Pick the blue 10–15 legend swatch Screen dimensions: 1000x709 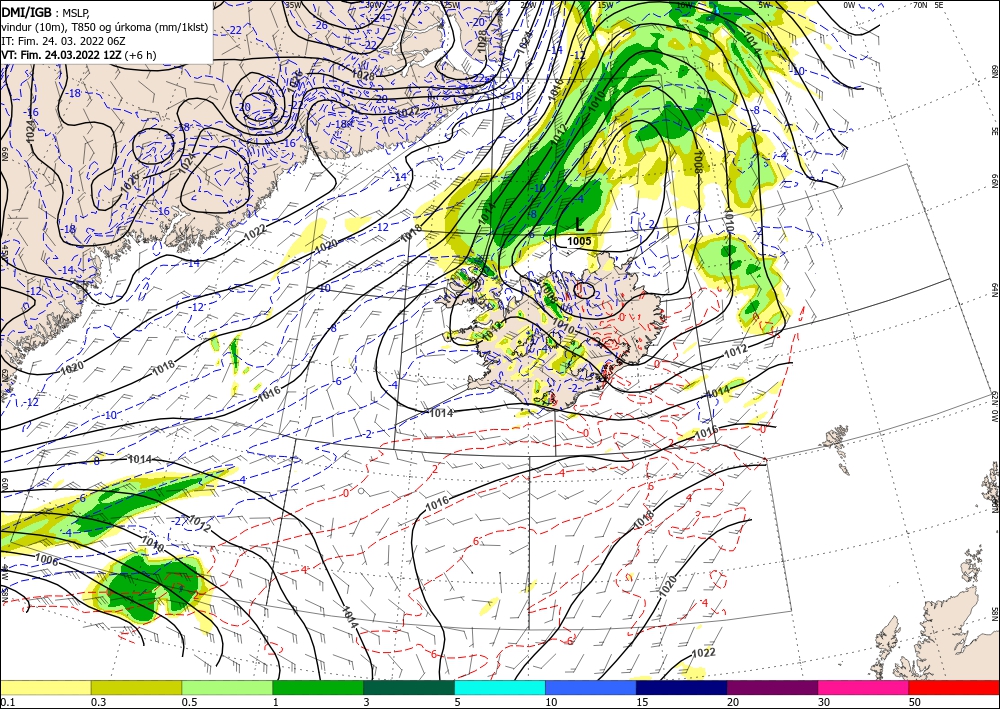click(591, 687)
